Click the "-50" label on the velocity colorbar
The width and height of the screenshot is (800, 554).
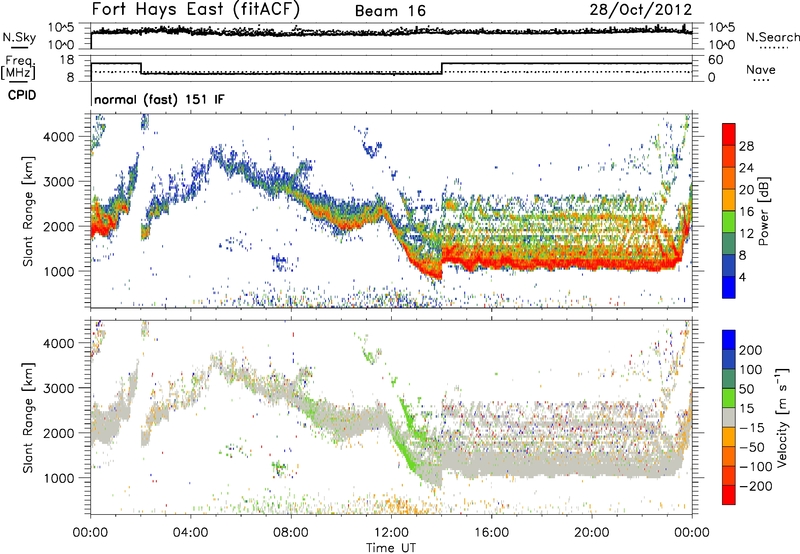[x=752, y=447]
